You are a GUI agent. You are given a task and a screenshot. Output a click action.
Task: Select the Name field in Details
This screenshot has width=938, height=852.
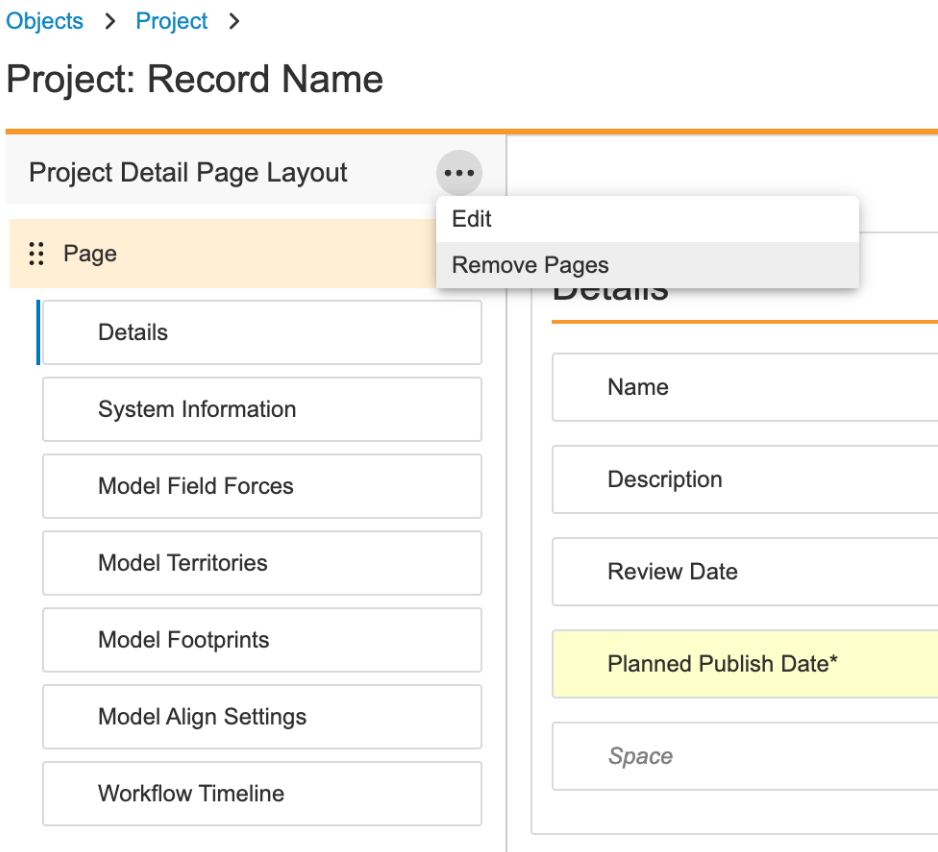[x=744, y=387]
